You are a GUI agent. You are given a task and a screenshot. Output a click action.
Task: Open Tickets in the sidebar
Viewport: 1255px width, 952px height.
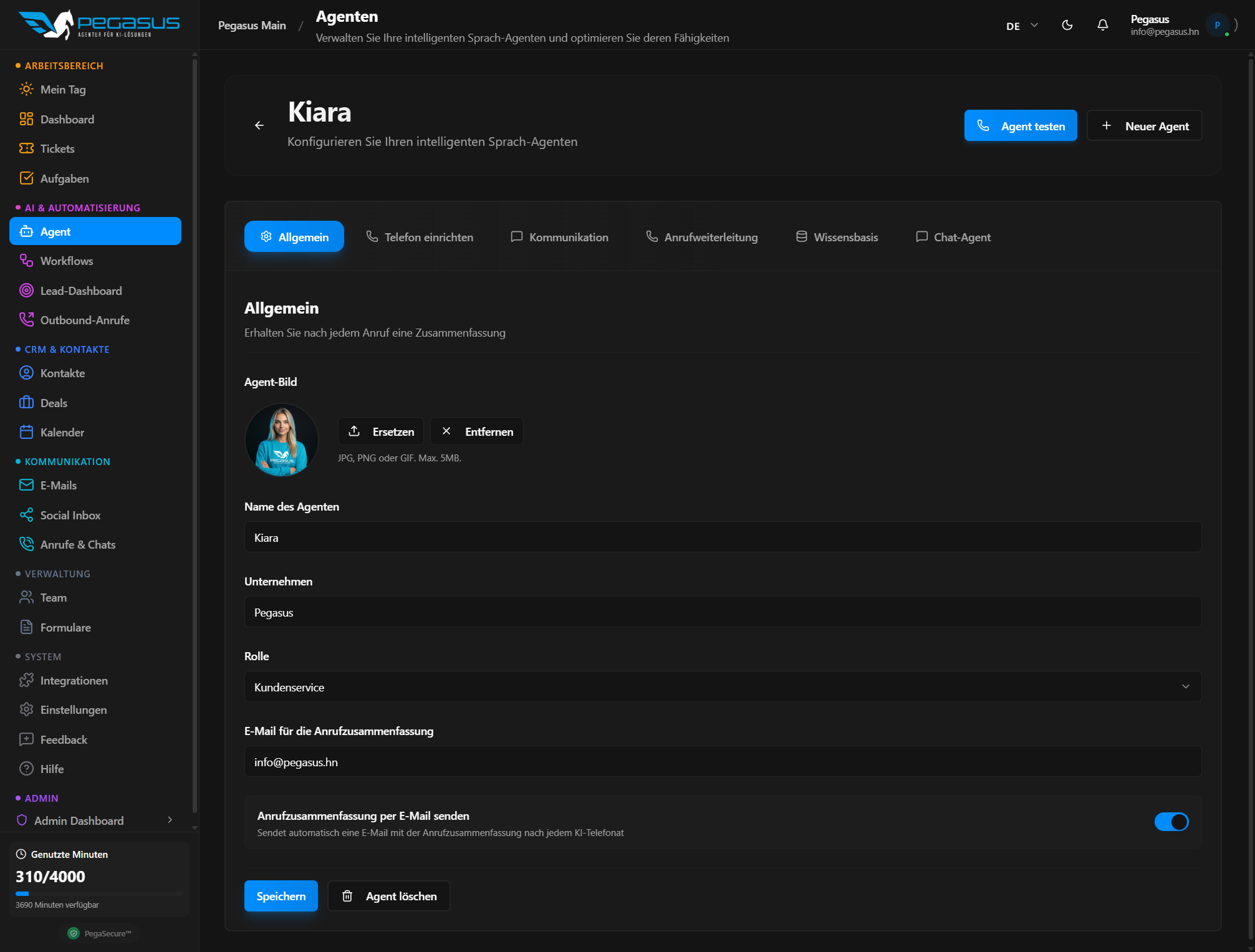pyautogui.click(x=57, y=149)
